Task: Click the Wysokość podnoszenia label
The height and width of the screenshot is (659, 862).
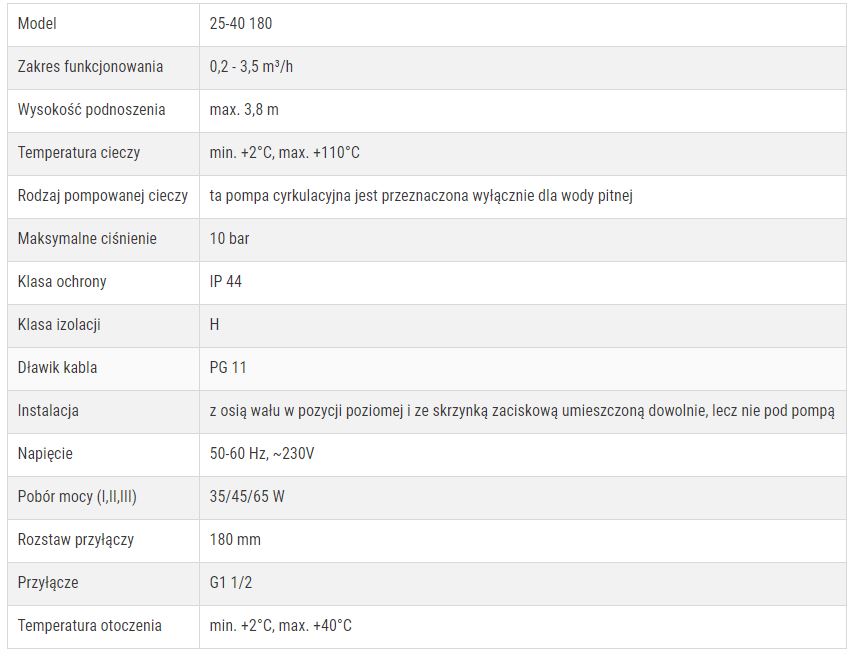Action: pos(91,109)
